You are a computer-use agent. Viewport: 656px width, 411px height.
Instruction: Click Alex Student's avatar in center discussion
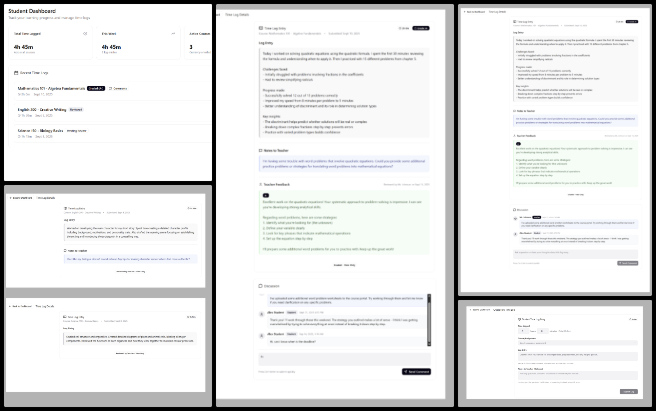coord(263,313)
